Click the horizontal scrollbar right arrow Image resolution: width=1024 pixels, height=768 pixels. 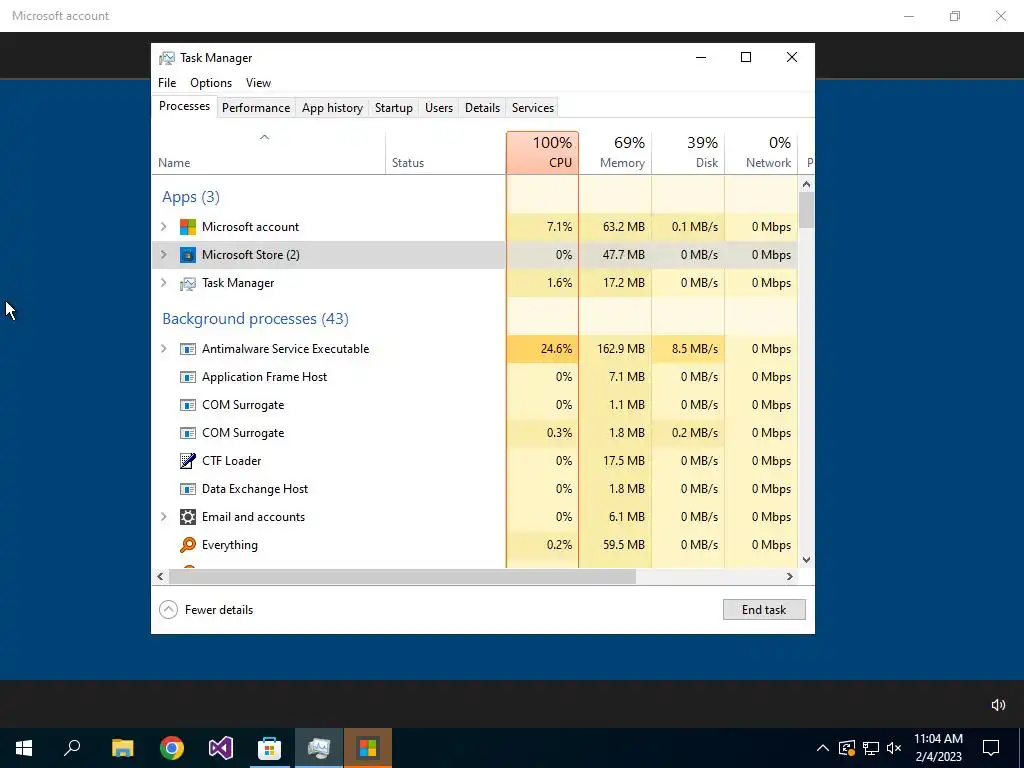[790, 577]
